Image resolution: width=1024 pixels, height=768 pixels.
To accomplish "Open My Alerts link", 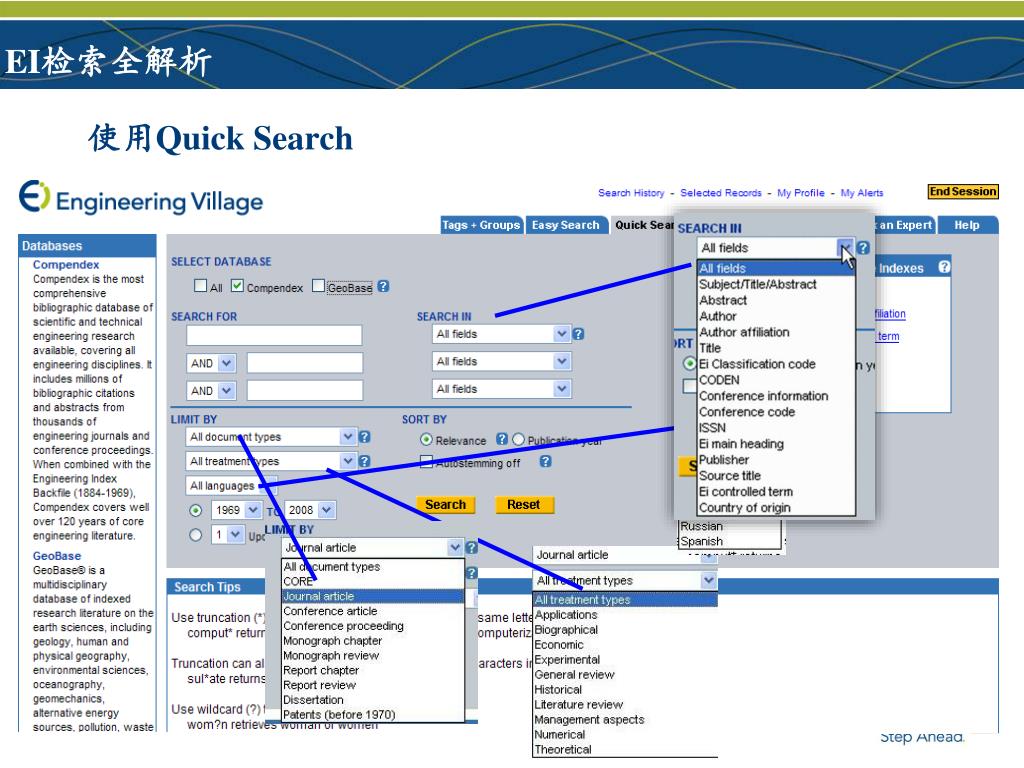I will click(862, 193).
